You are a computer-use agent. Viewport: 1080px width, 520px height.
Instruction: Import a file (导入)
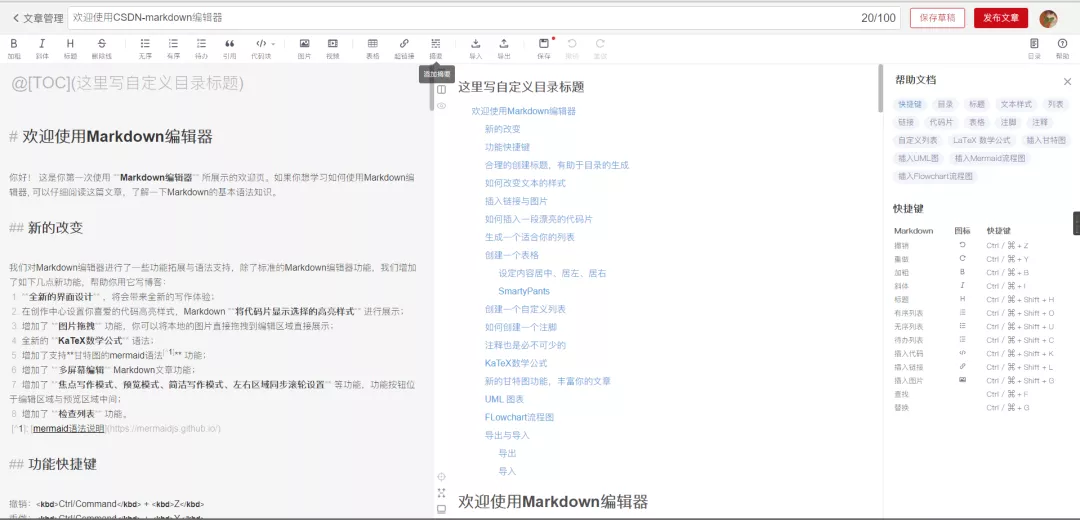tap(475, 48)
